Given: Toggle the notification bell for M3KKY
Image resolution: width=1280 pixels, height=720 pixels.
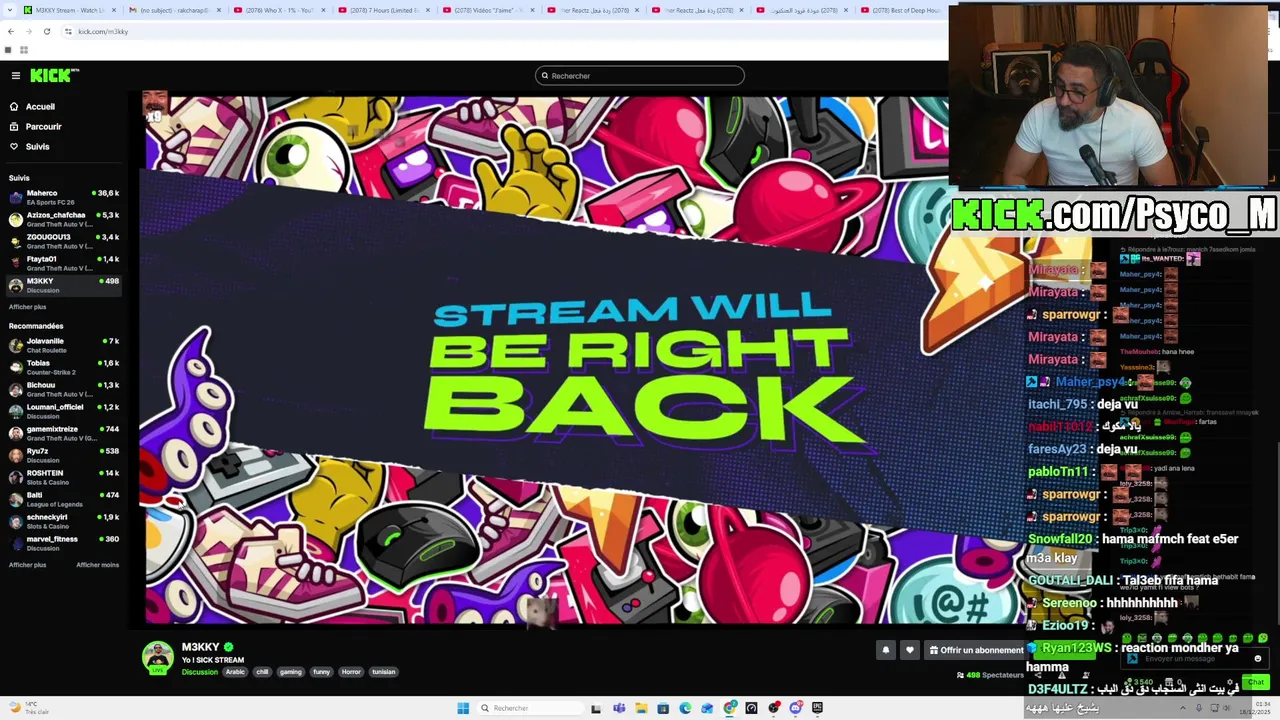Looking at the screenshot, I should click(x=885, y=650).
